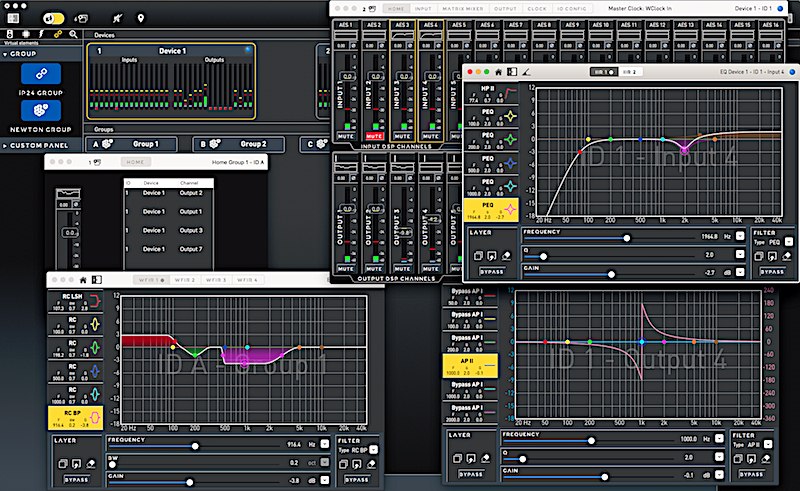
Task: Mute the INPUT 1 channel
Action: tap(345, 136)
